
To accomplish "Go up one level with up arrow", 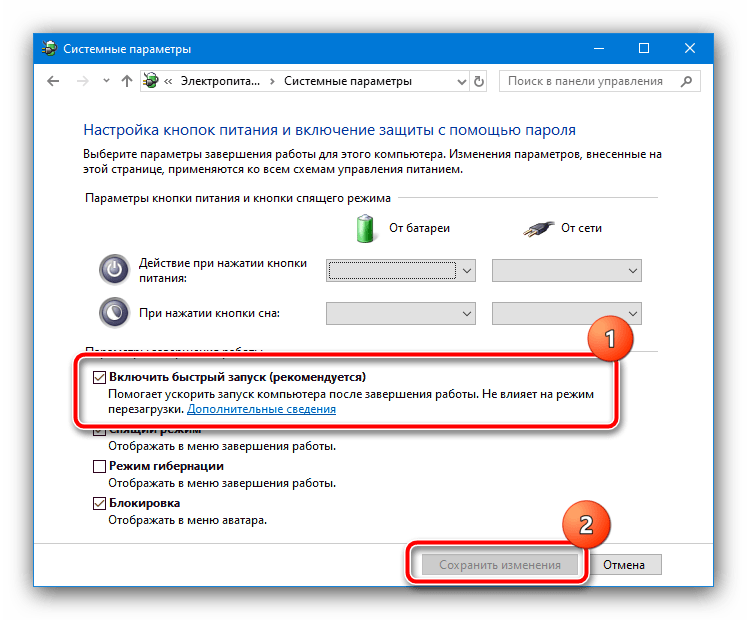I will click(127, 81).
